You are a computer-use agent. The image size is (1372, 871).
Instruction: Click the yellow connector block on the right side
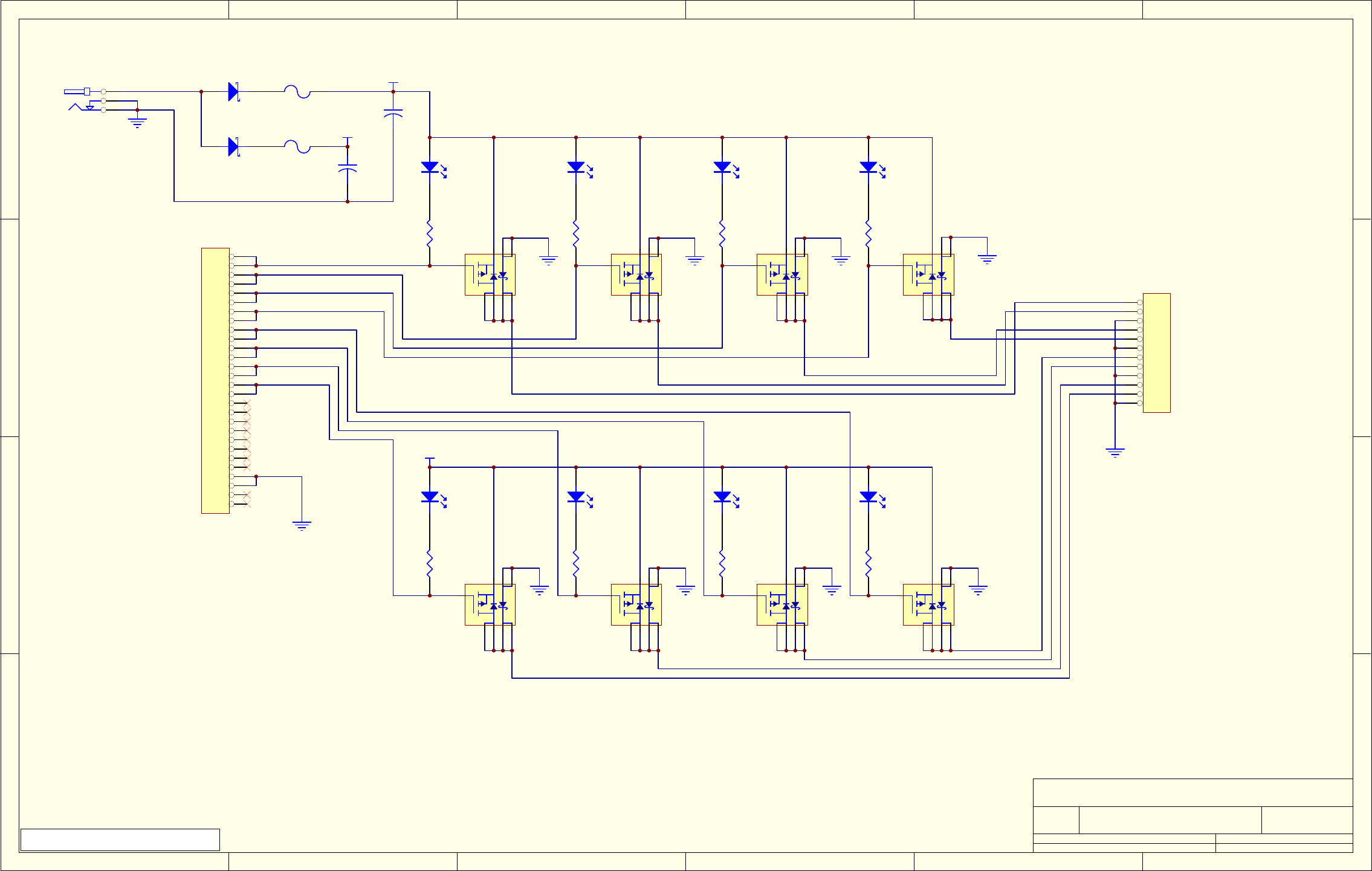pyautogui.click(x=1157, y=353)
